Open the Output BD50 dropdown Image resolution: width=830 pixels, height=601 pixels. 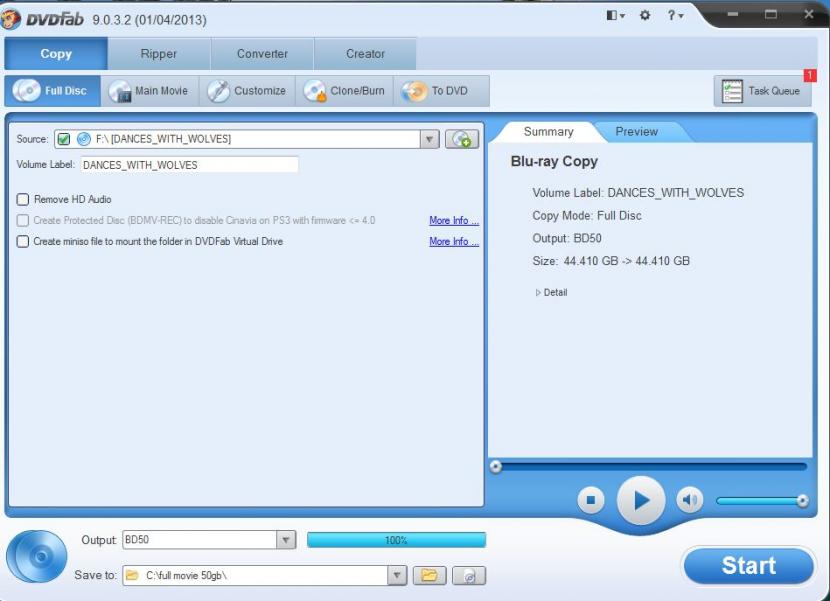point(285,540)
